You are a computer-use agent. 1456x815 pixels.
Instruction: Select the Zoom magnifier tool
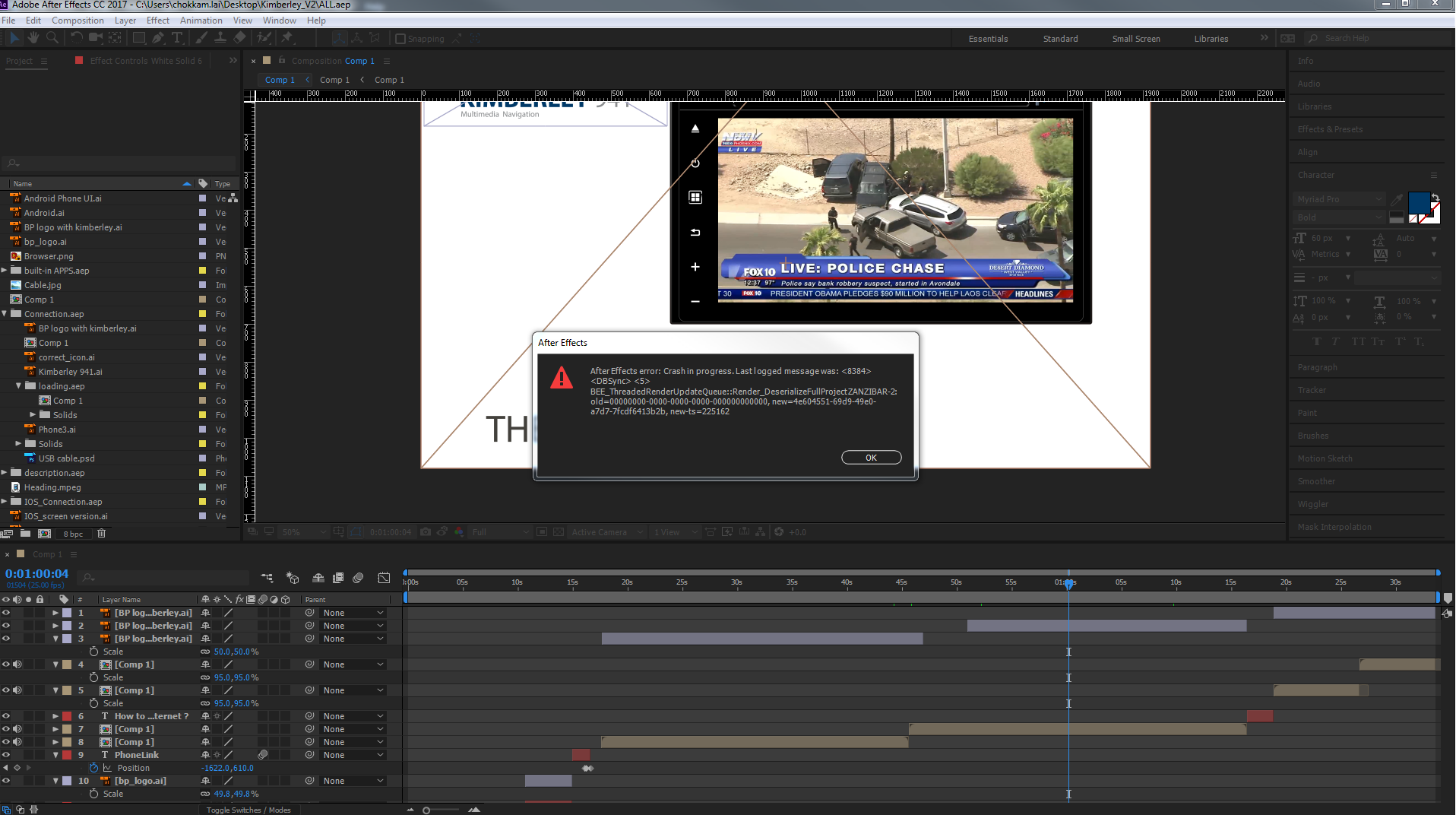(52, 37)
